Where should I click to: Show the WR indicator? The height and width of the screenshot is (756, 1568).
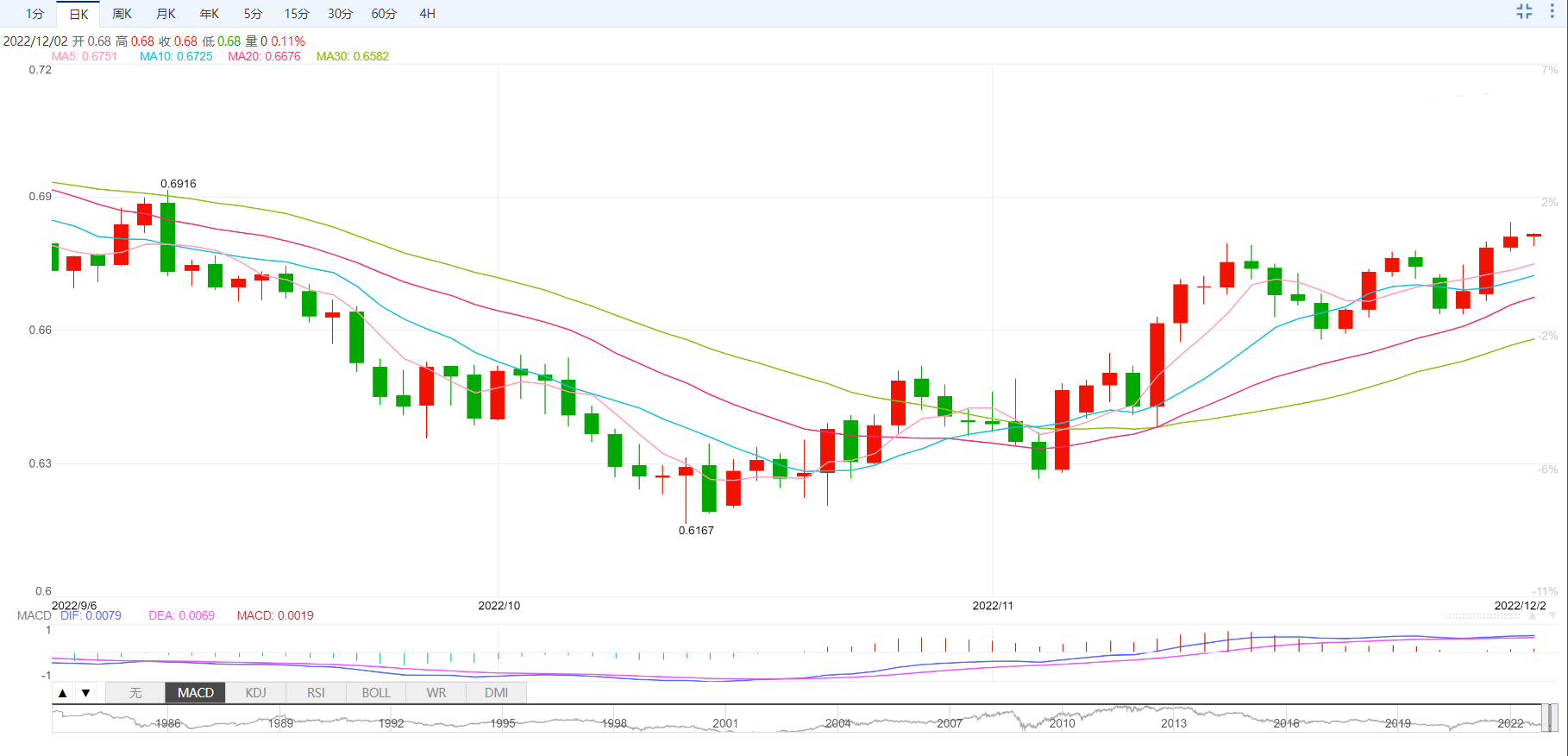pos(436,693)
